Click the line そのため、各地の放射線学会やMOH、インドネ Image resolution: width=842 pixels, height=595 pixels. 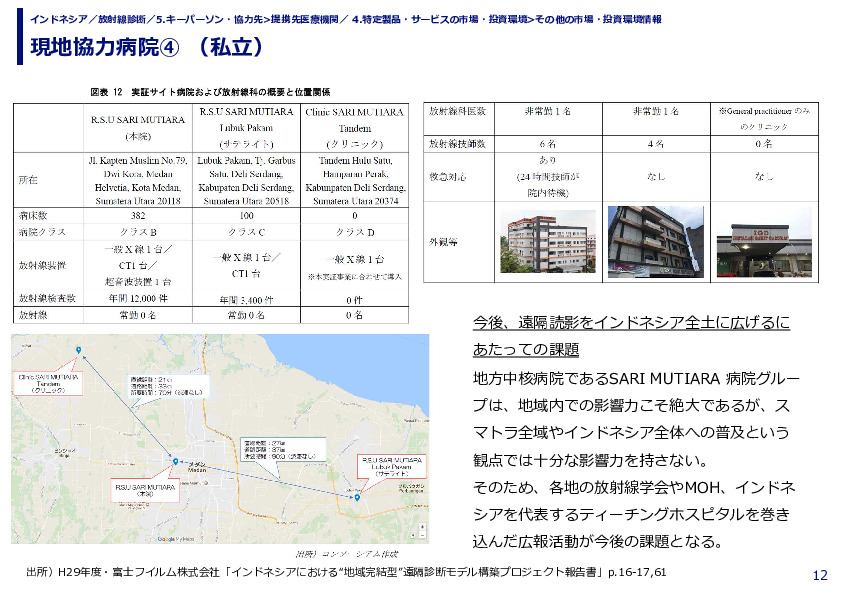pyautogui.click(x=634, y=488)
